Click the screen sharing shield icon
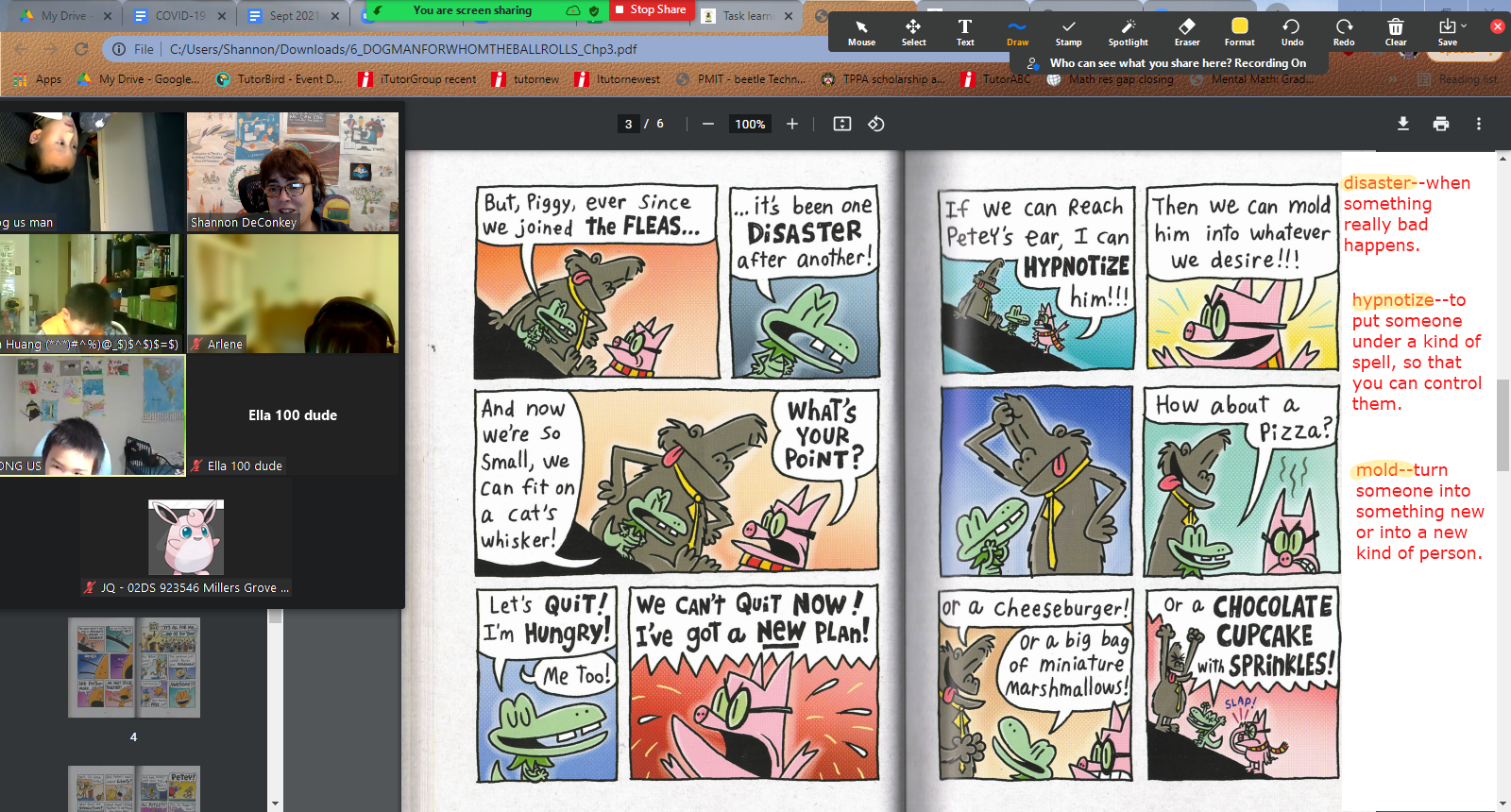This screenshot has width=1511, height=812. pos(594,10)
